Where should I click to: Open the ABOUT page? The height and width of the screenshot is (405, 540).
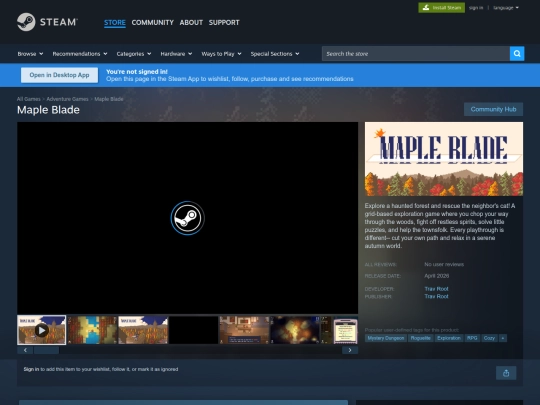point(191,22)
